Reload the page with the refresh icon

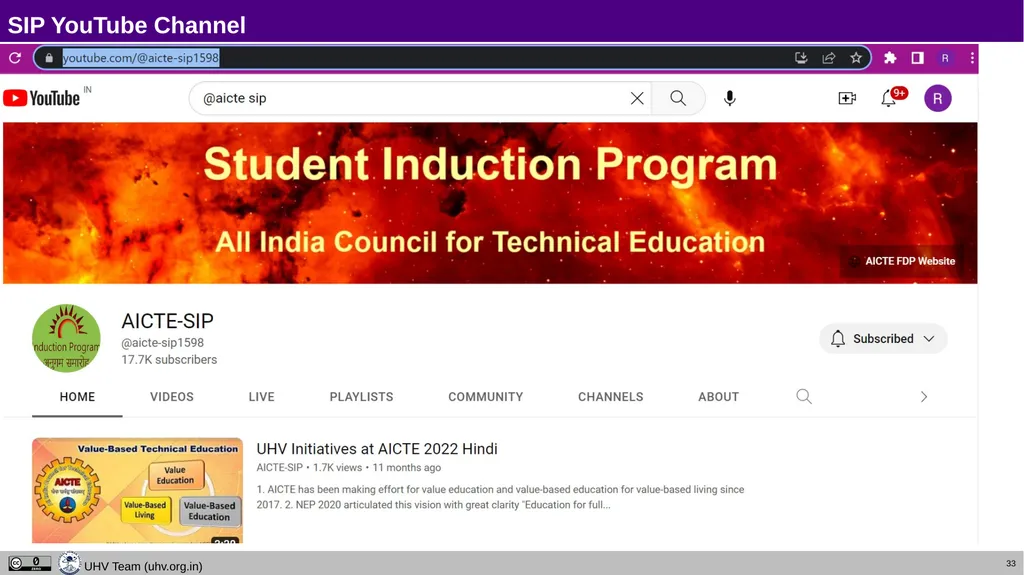pyautogui.click(x=15, y=58)
